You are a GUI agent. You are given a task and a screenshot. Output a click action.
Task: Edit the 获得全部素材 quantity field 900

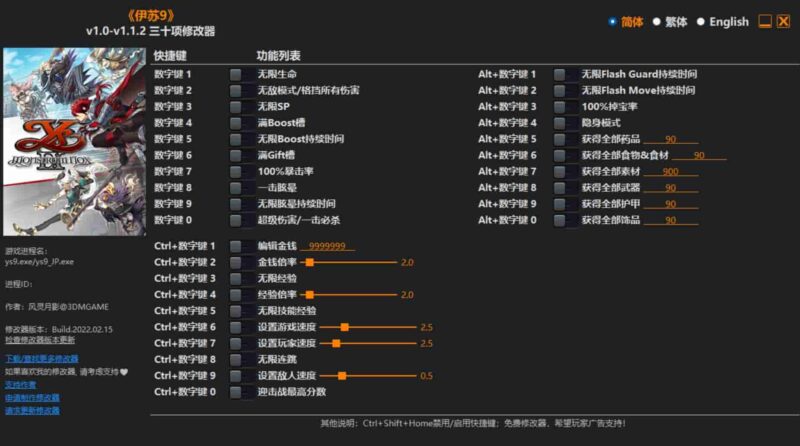coord(671,172)
